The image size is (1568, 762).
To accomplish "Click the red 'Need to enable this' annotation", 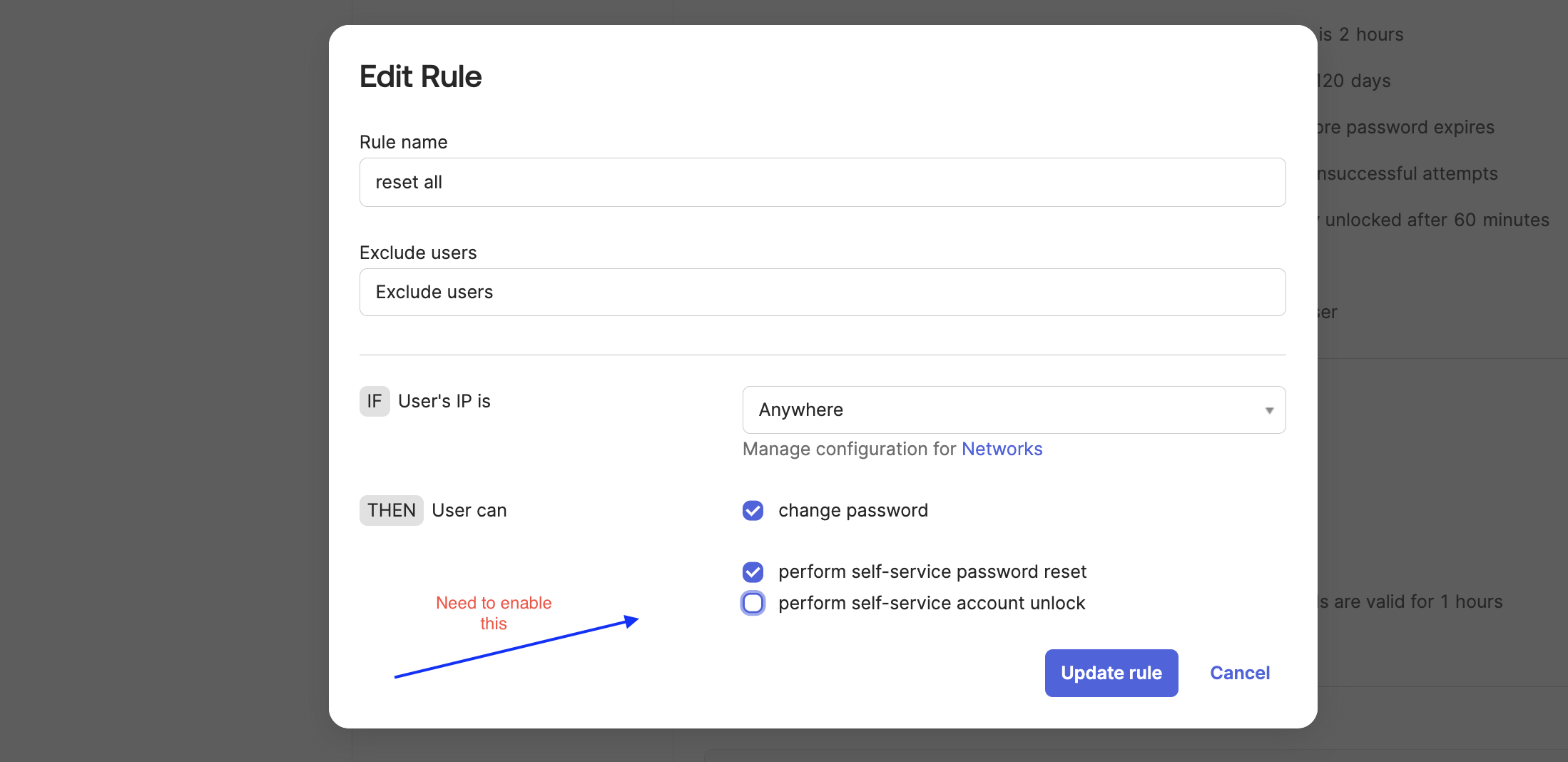I will (x=494, y=612).
